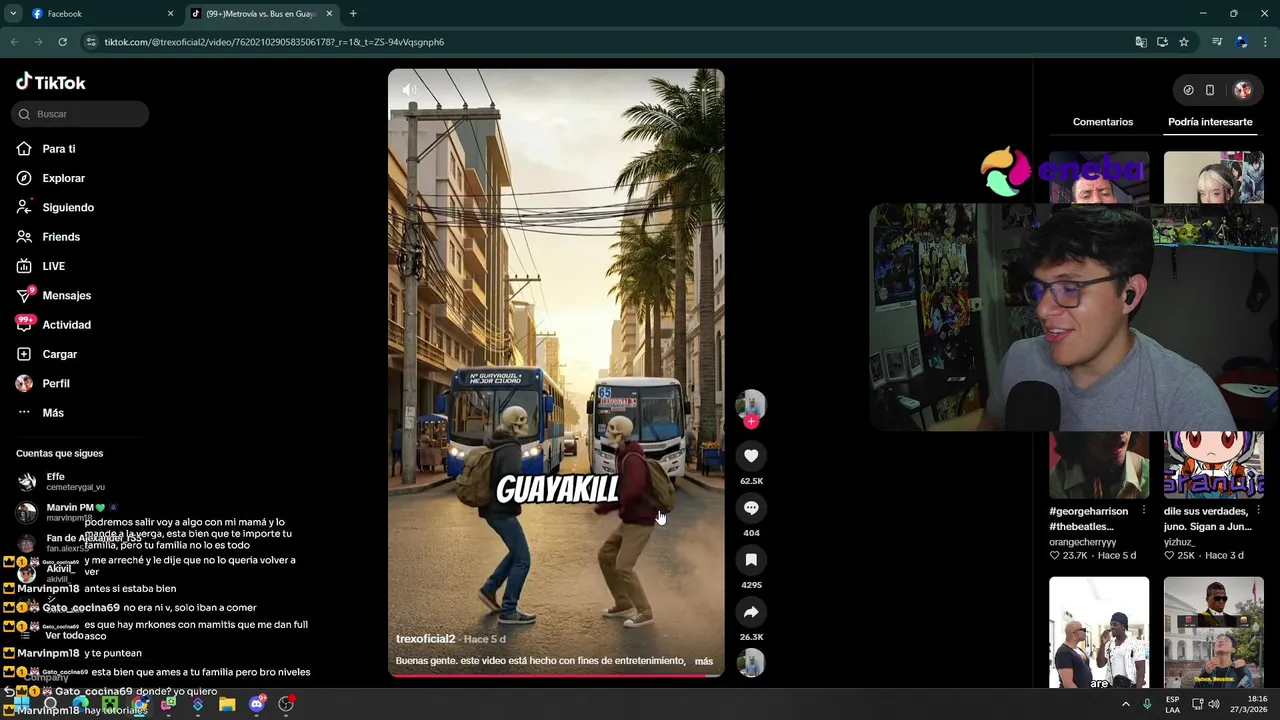This screenshot has width=1280, height=720.
Task: Open a new browser tab
Action: coord(353,14)
